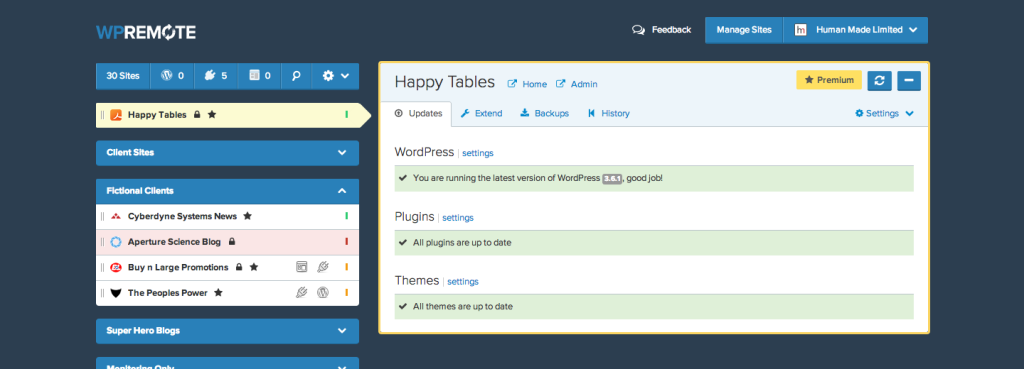Viewport: 1024px width, 369px height.
Task: Filter by WordPress core updates icon
Action: pos(172,76)
